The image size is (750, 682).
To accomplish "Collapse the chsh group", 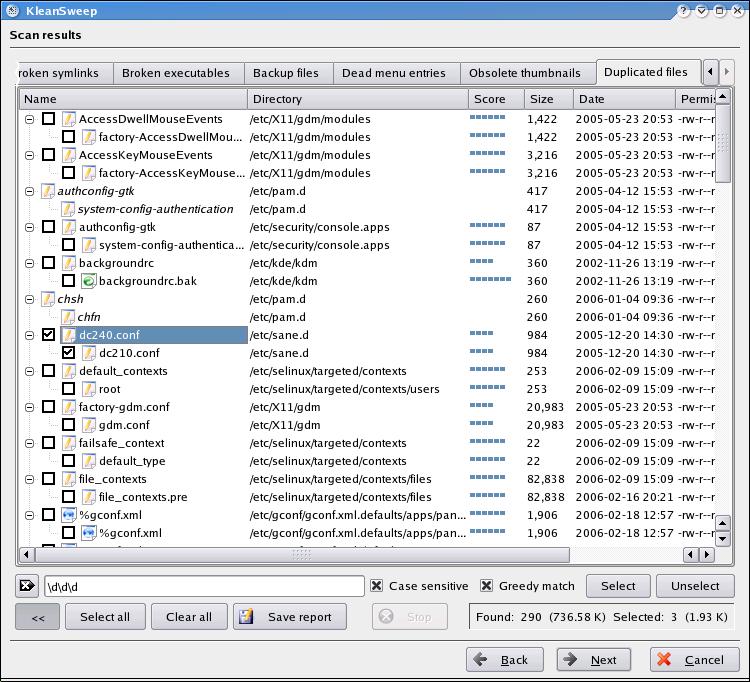I will pyautogui.click(x=30, y=299).
